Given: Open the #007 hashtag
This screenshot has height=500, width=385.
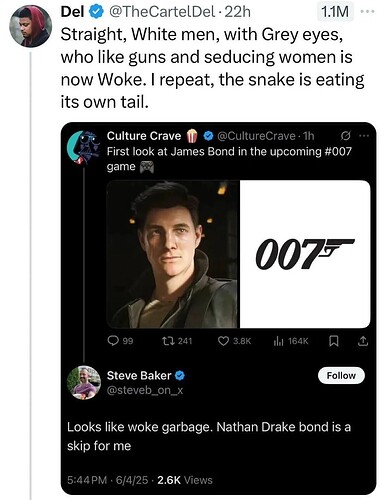Looking at the screenshot, I should (338, 152).
